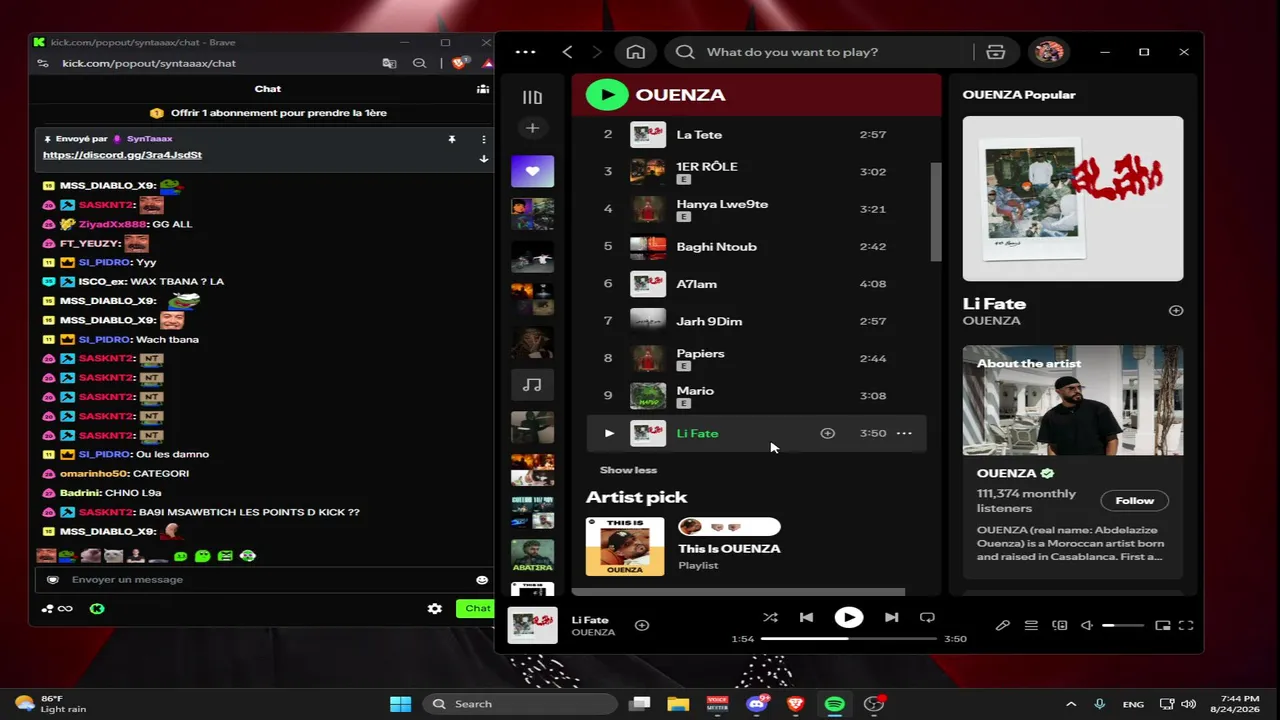The image size is (1280, 720).
Task: Enter Spotify fullscreen mode icon
Action: 1186,626
